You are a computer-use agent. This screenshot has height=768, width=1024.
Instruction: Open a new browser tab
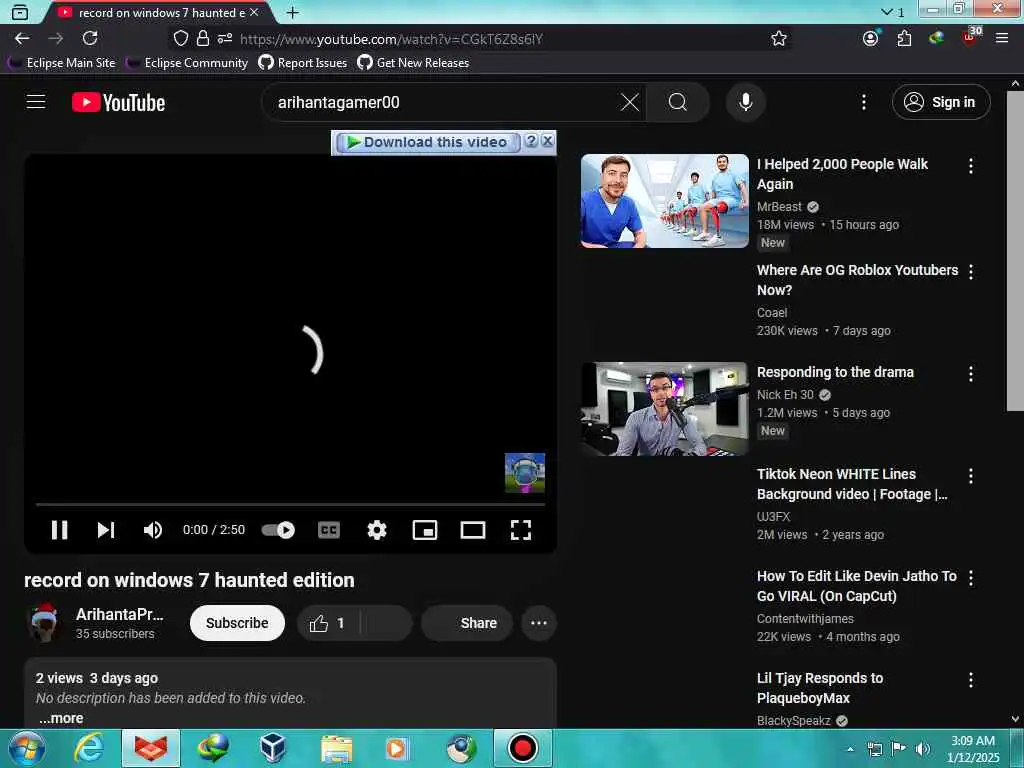[293, 12]
